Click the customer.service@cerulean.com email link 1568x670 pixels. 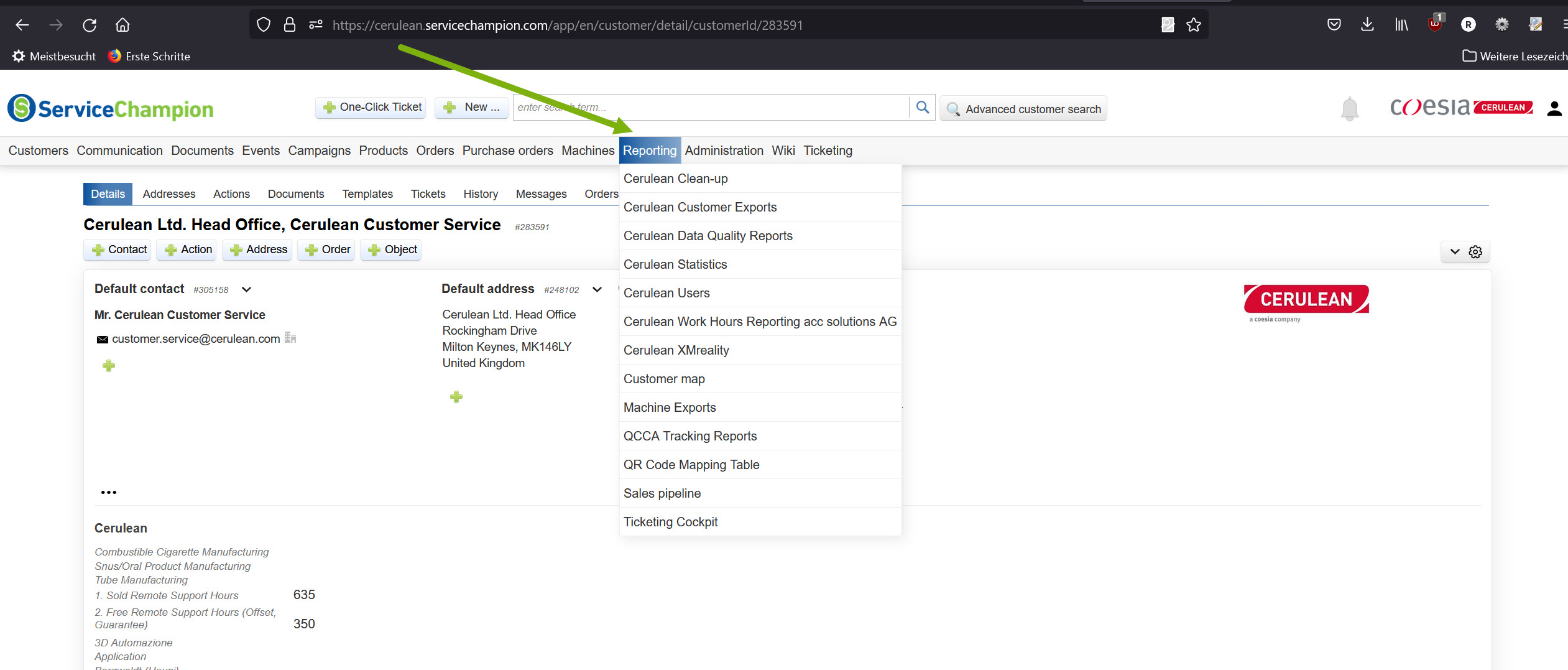pyautogui.click(x=196, y=339)
